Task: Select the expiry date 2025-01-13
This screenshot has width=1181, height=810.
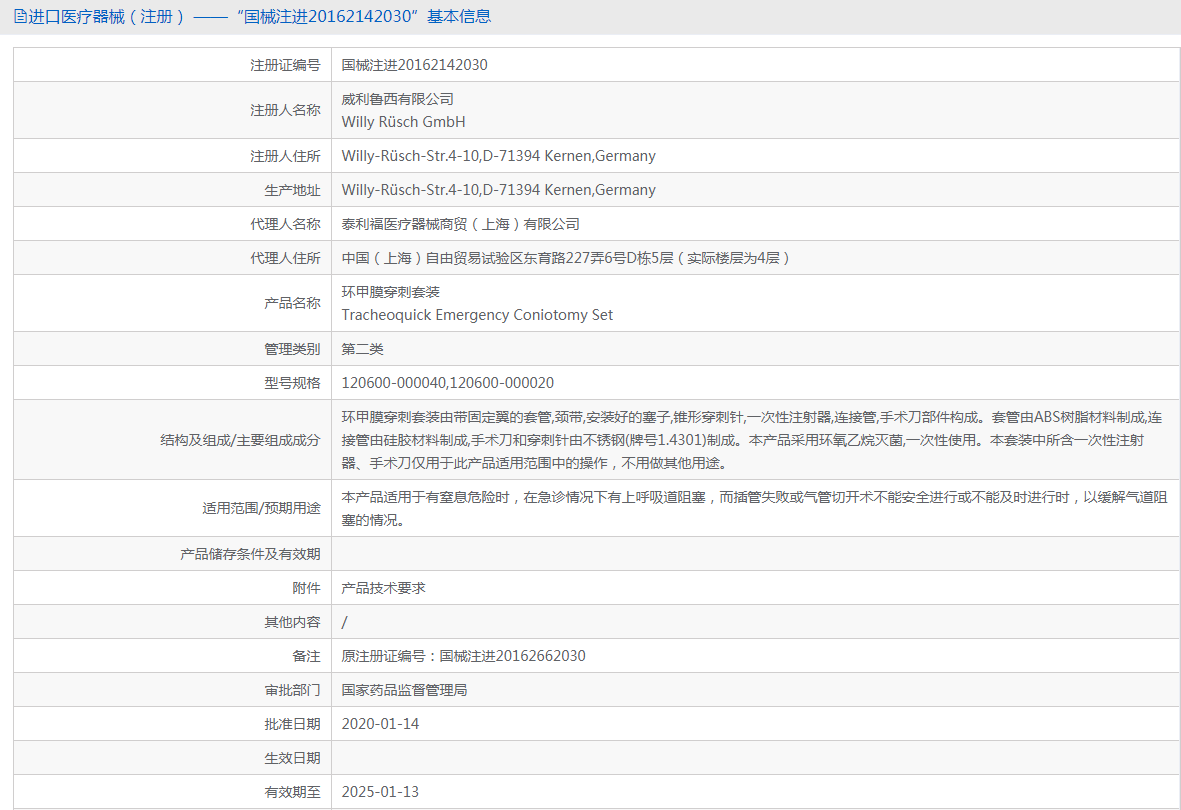Action: (x=380, y=792)
